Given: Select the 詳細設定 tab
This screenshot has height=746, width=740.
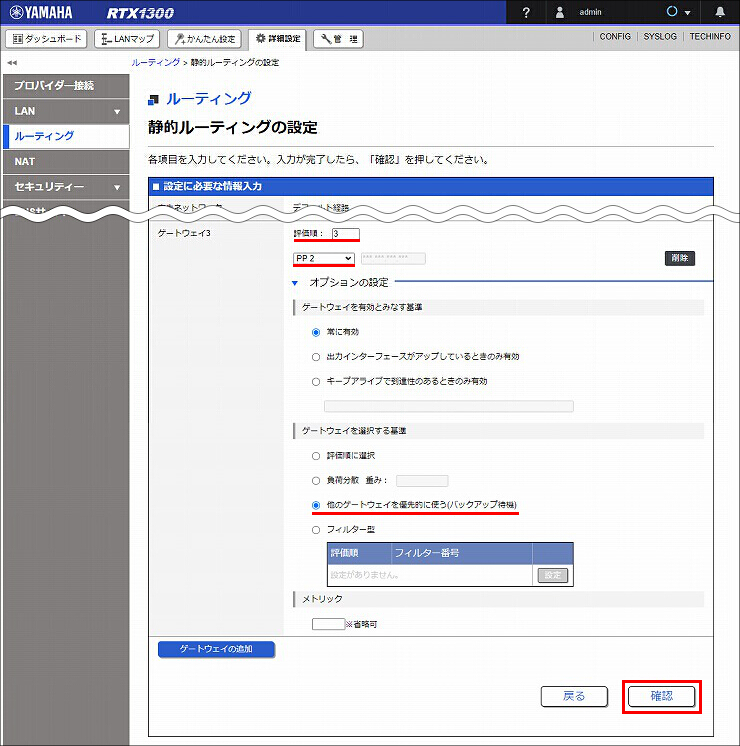Looking at the screenshot, I should coord(277,39).
